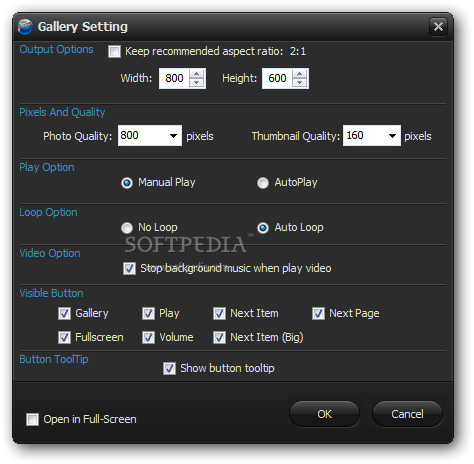
Task: Click the Pixels And Quality heading
Action: coord(62,112)
